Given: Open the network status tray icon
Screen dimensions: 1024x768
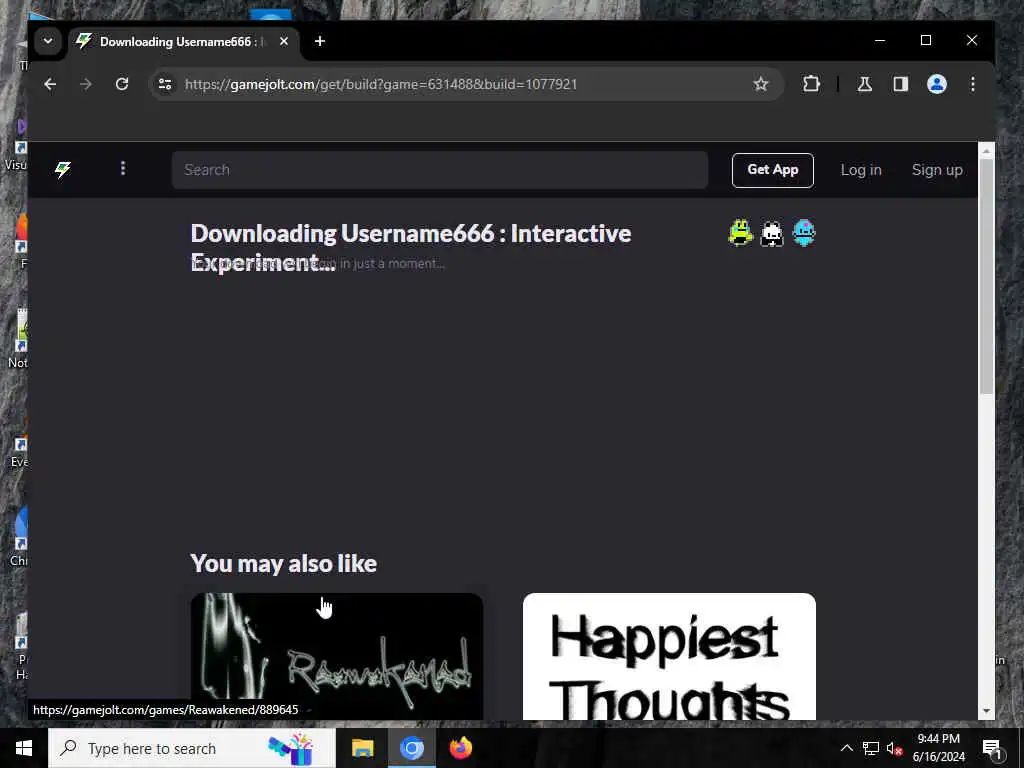Looking at the screenshot, I should (x=871, y=748).
